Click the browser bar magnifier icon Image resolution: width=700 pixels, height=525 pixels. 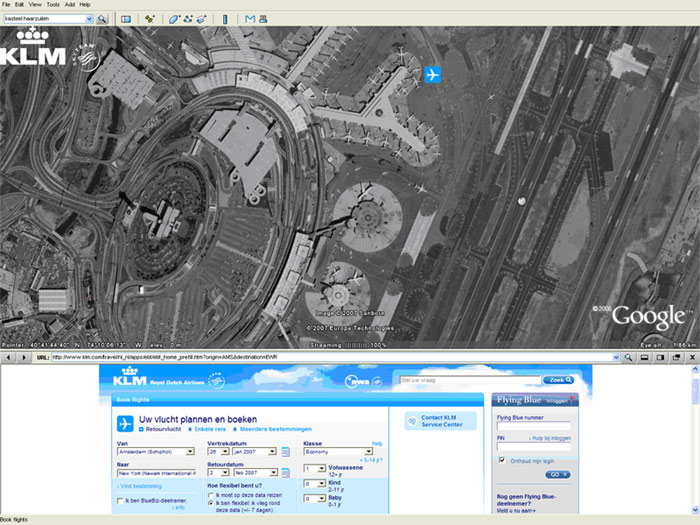tap(628, 357)
